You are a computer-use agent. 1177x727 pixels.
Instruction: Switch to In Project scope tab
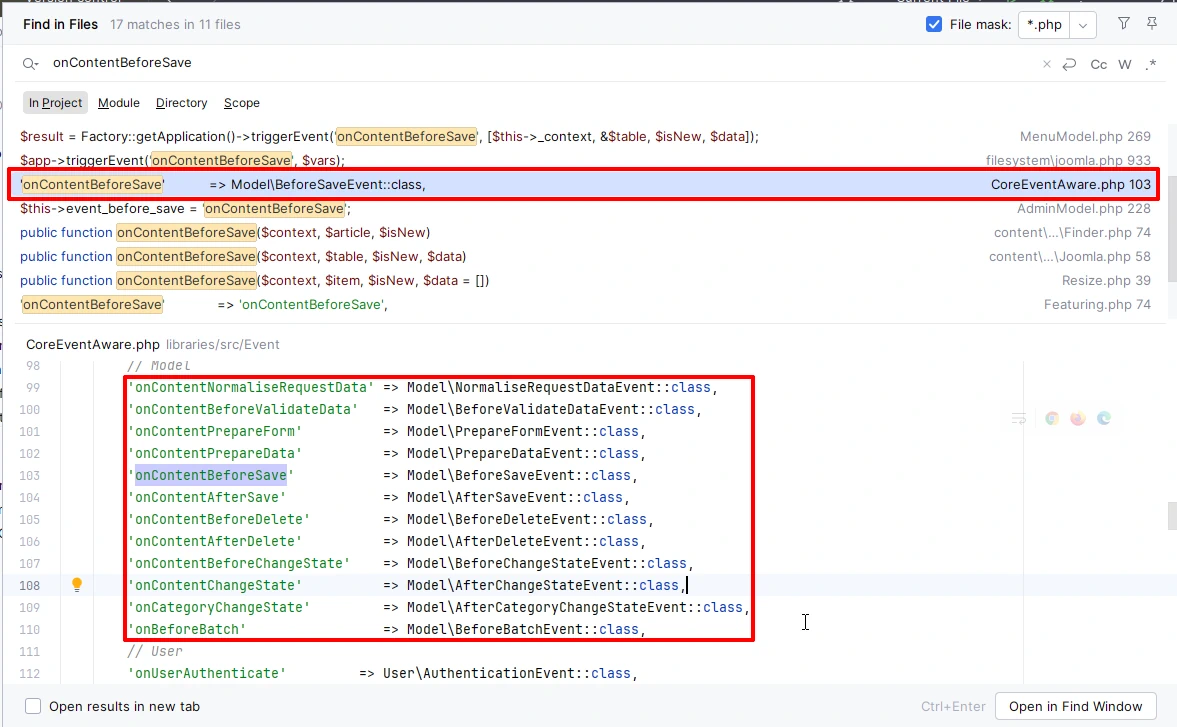pyautogui.click(x=56, y=103)
